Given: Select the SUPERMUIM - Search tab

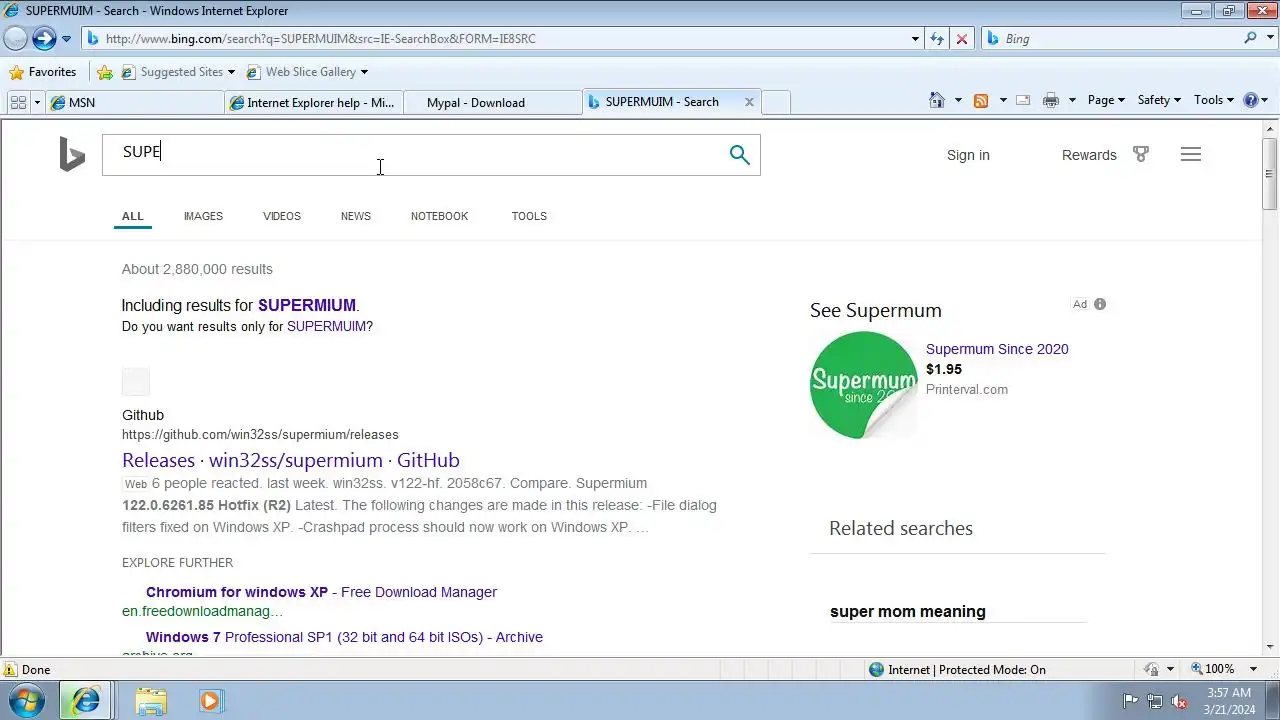Looking at the screenshot, I should [660, 101].
